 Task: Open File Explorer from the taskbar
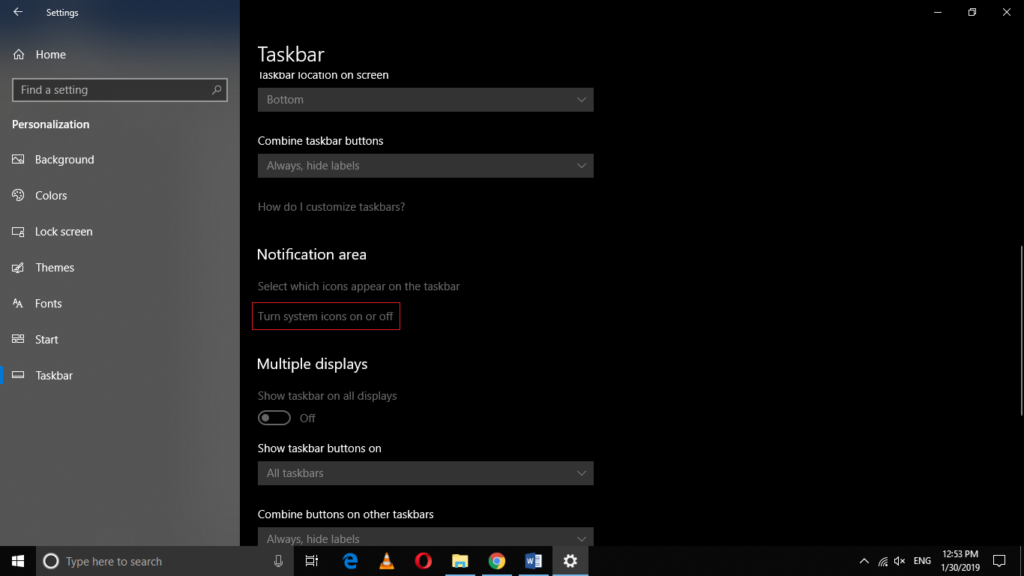(x=460, y=561)
